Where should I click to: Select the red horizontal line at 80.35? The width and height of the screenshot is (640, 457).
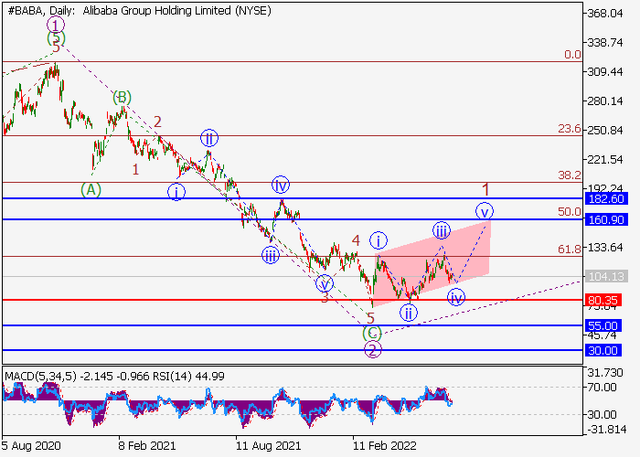click(x=292, y=300)
